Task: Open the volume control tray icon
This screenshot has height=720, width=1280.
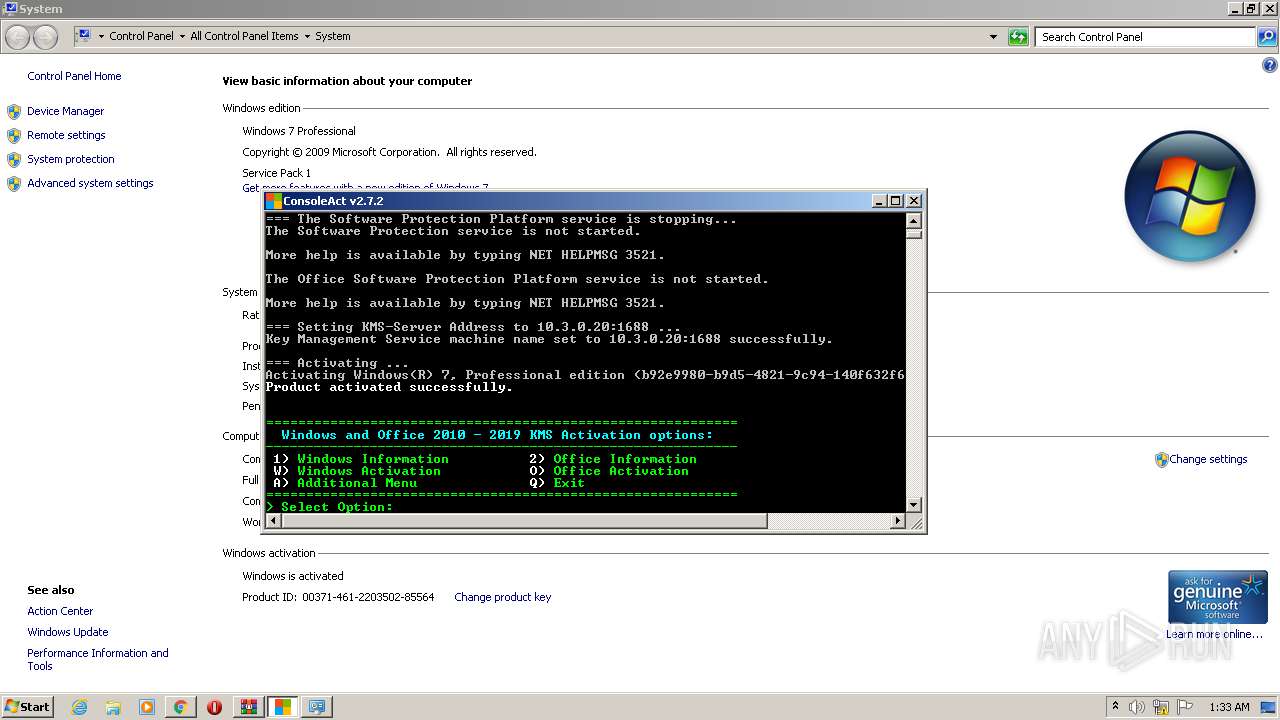Action: pos(1137,707)
